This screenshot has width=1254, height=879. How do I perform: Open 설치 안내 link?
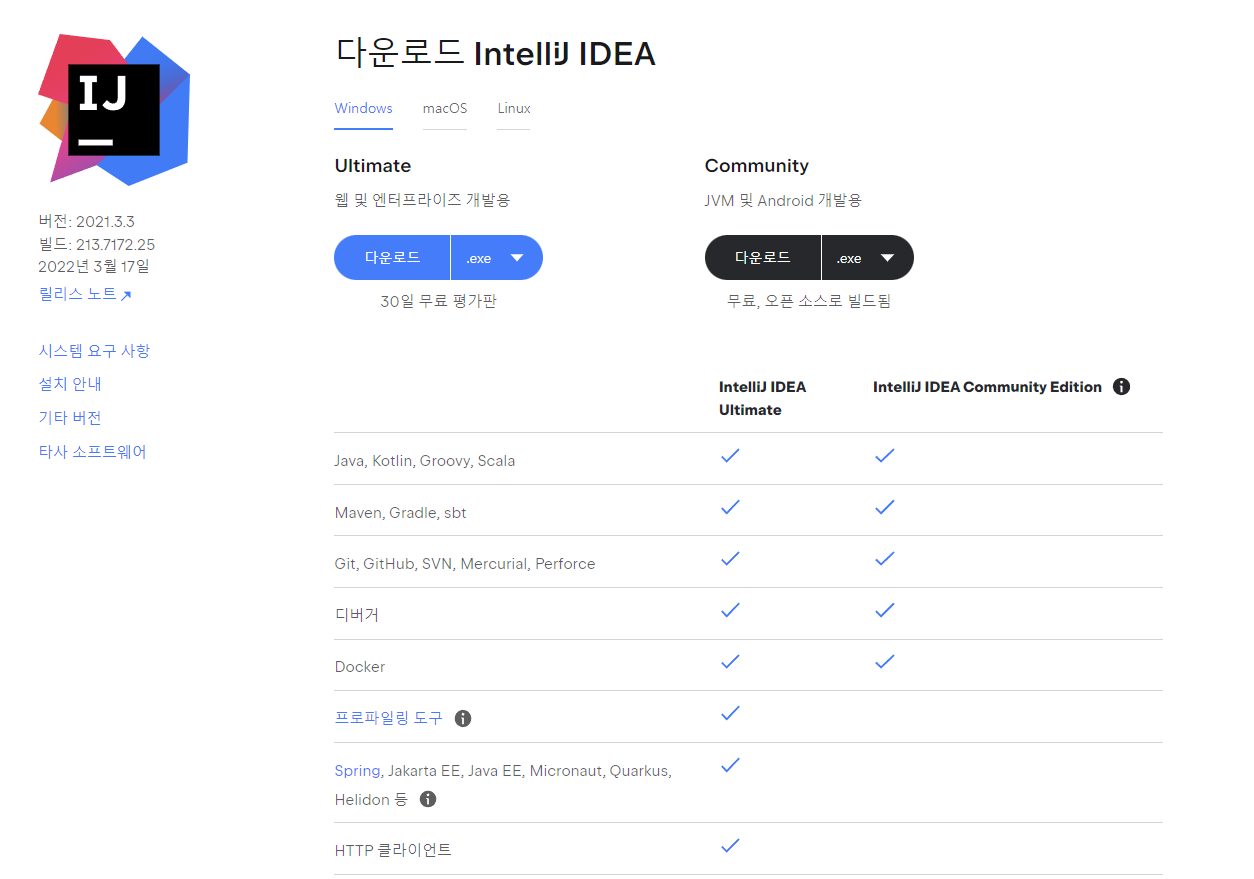coord(70,384)
